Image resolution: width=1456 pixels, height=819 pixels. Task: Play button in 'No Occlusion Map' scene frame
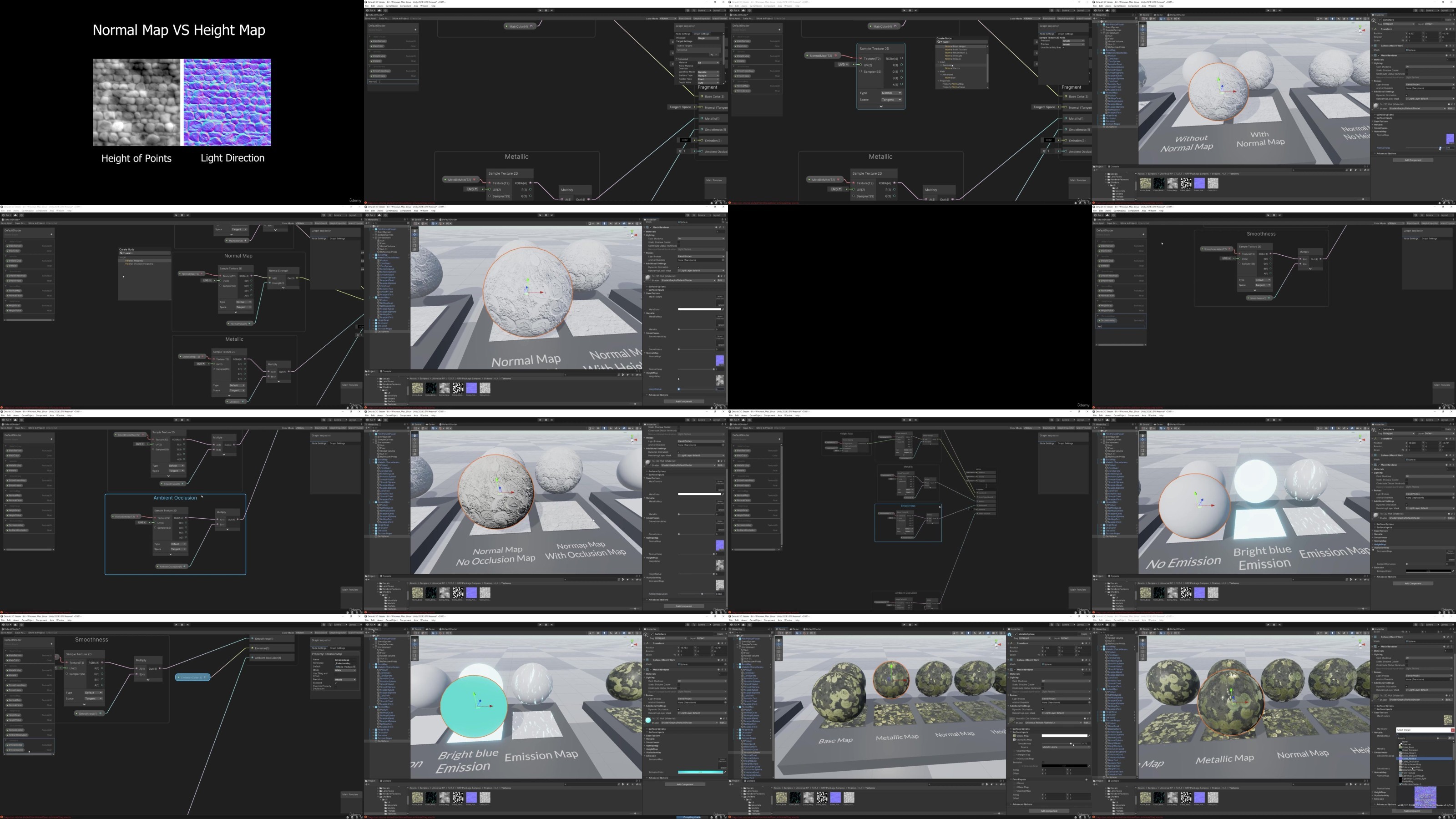coord(541,420)
